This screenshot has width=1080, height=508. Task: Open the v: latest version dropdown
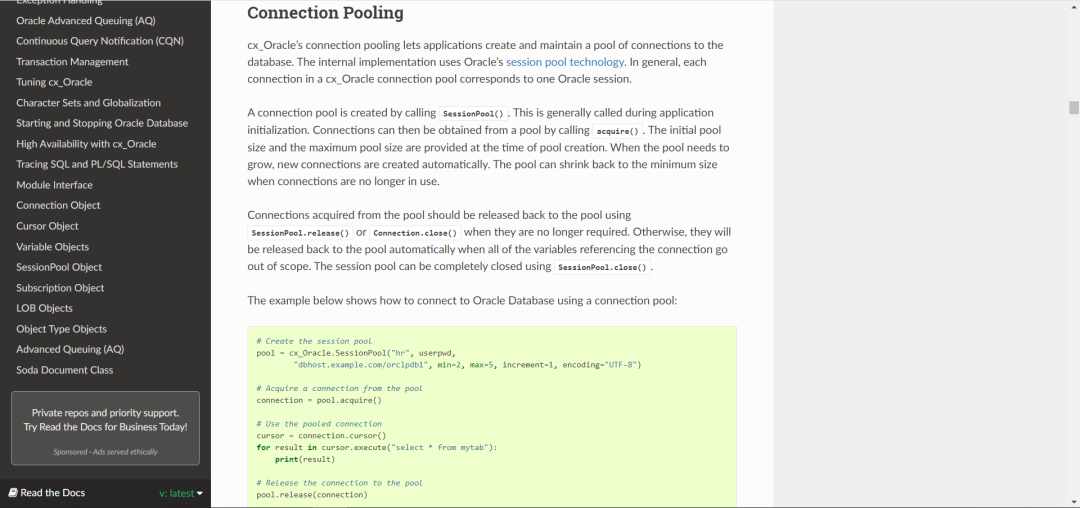pyautogui.click(x=181, y=493)
